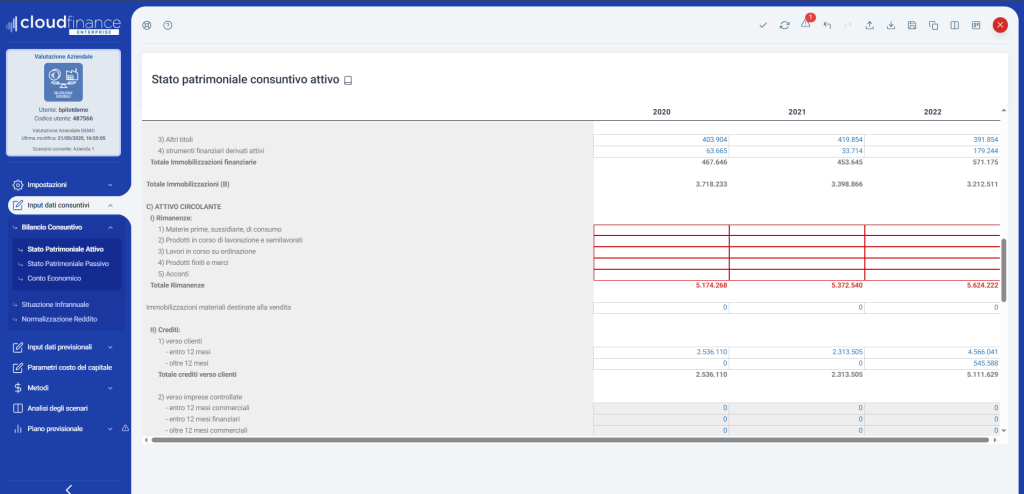Click the undo arrow icon
The width and height of the screenshot is (1024, 494).
[x=827, y=25]
